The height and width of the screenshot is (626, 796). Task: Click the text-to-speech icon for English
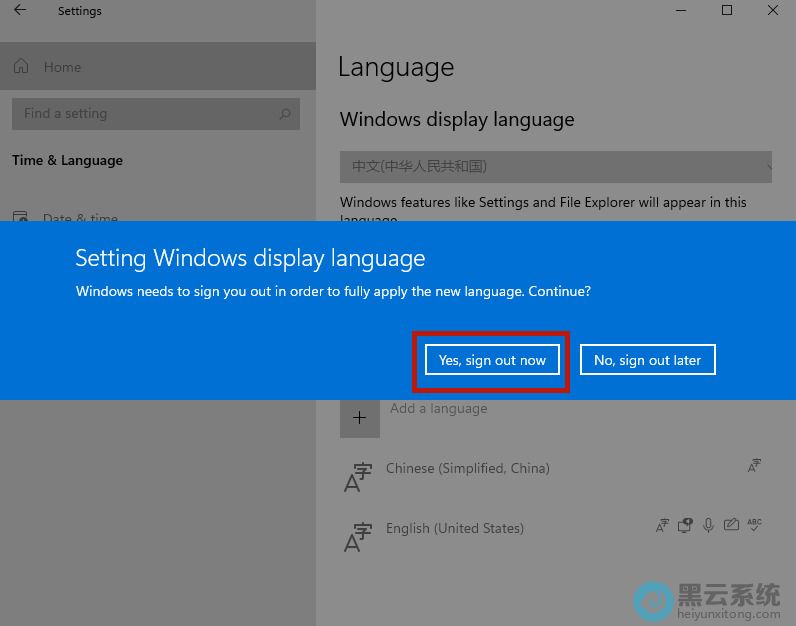pyautogui.click(x=686, y=525)
